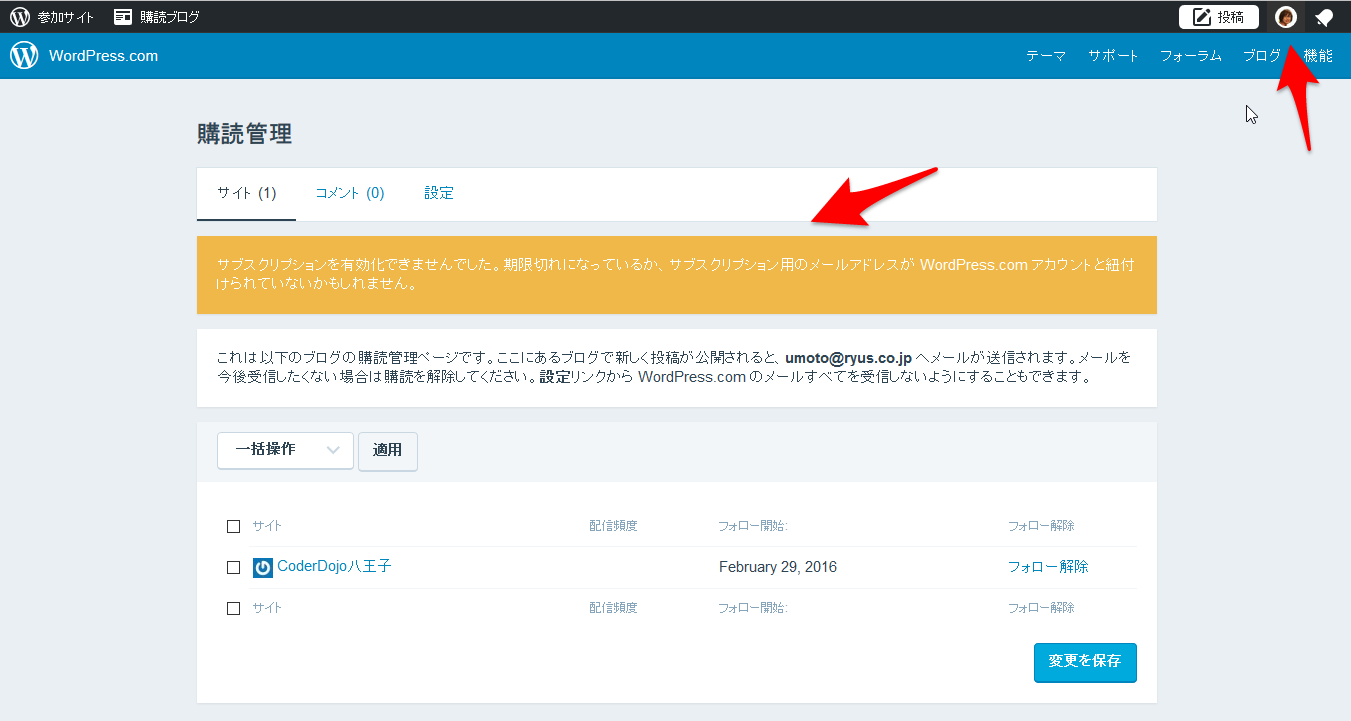Click the 変更を保存 button

tap(1085, 662)
